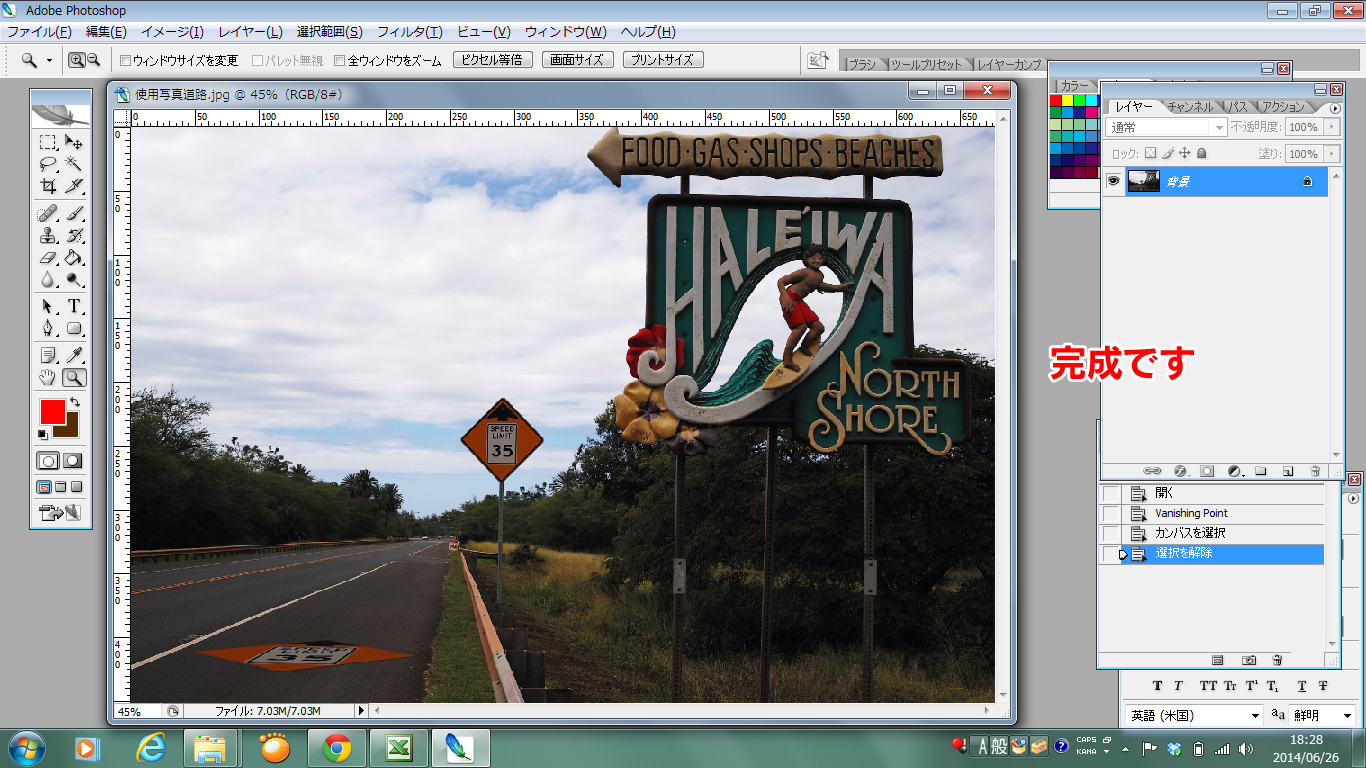Select the Hand tool
1366x768 pixels.
point(48,377)
